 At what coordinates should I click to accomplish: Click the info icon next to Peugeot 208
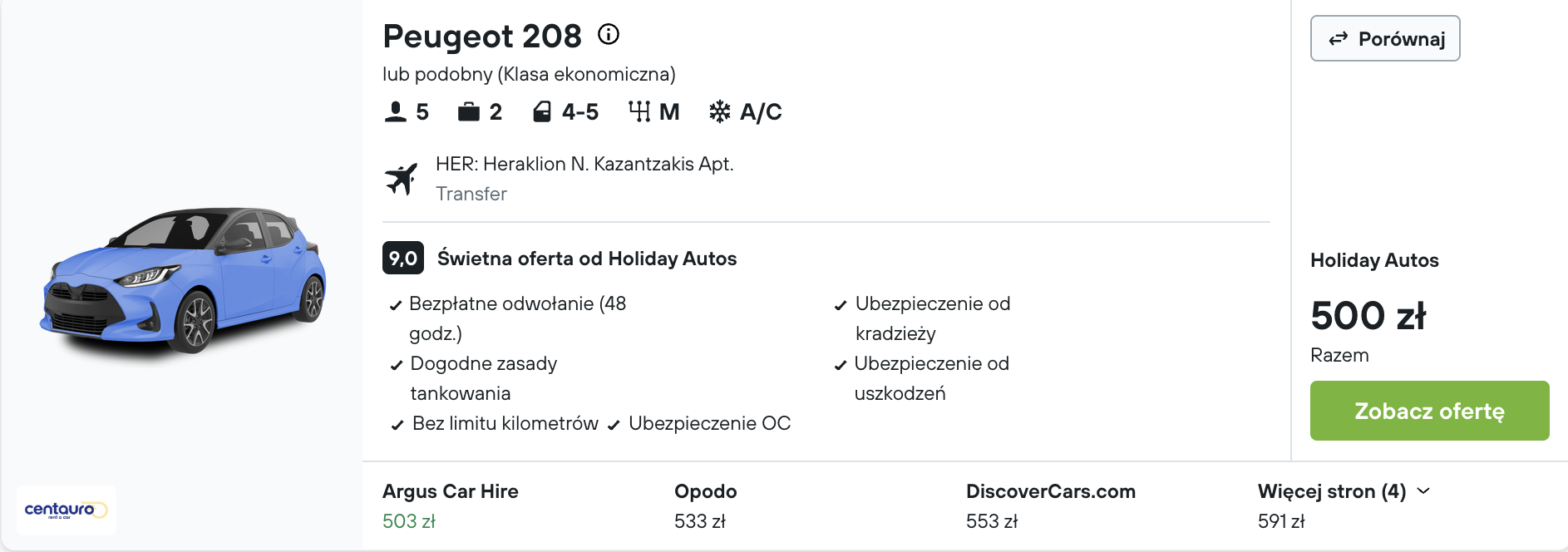tap(609, 34)
